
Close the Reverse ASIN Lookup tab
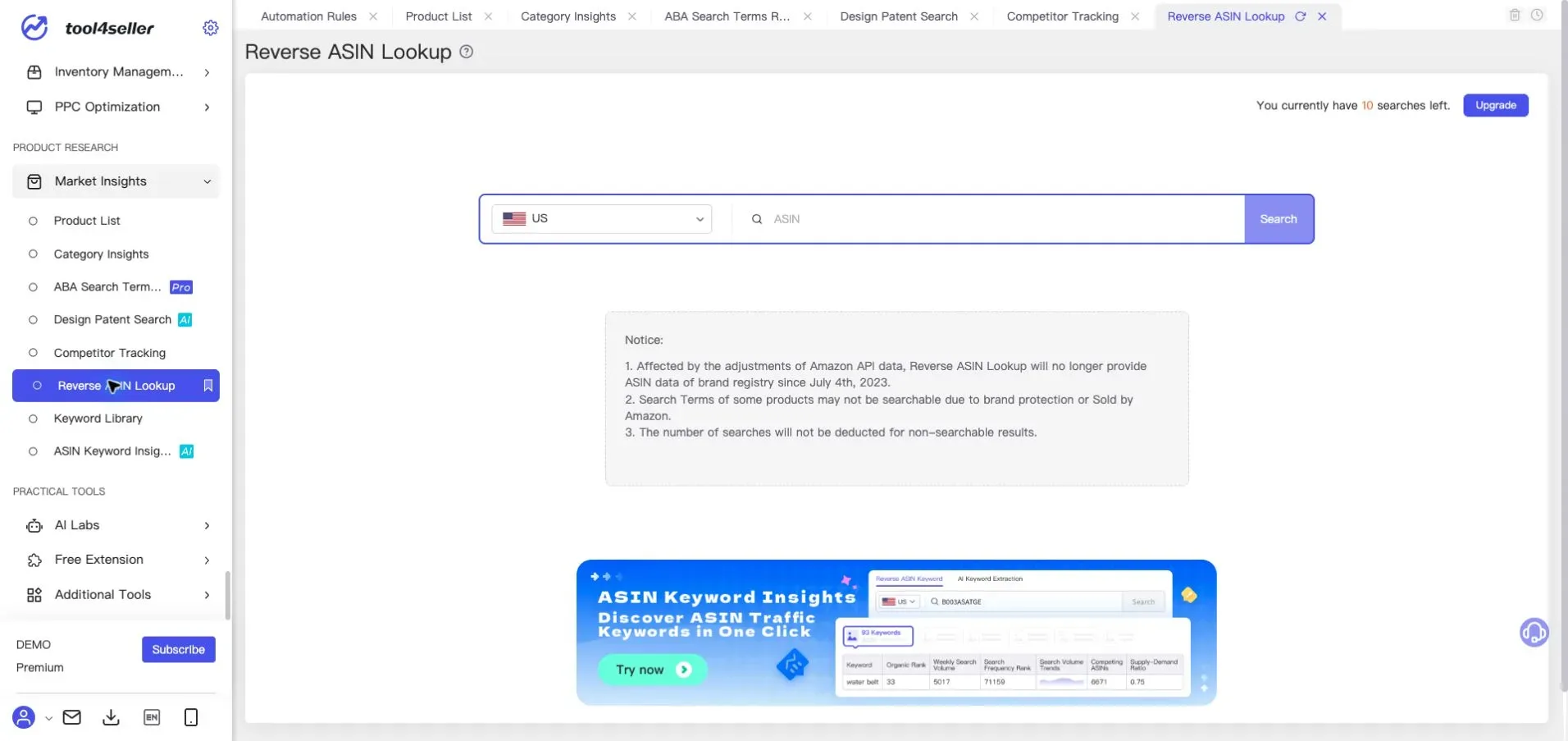pos(1322,16)
